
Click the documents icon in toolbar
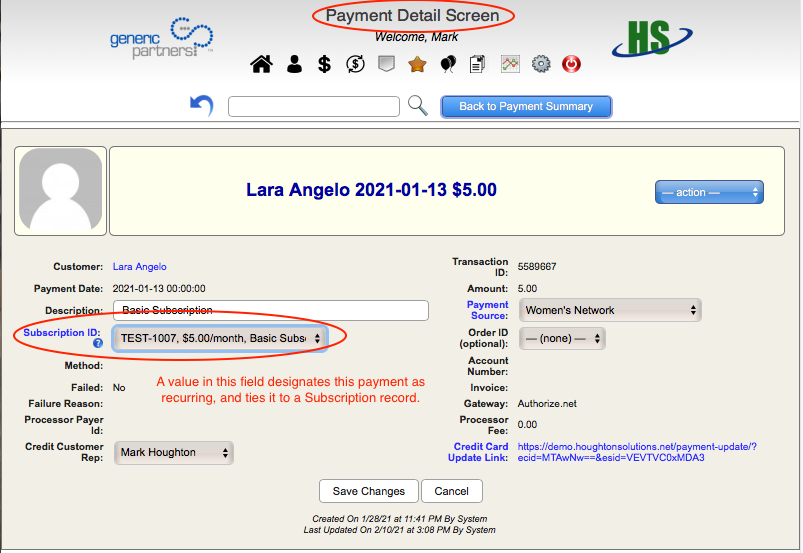[x=478, y=65]
